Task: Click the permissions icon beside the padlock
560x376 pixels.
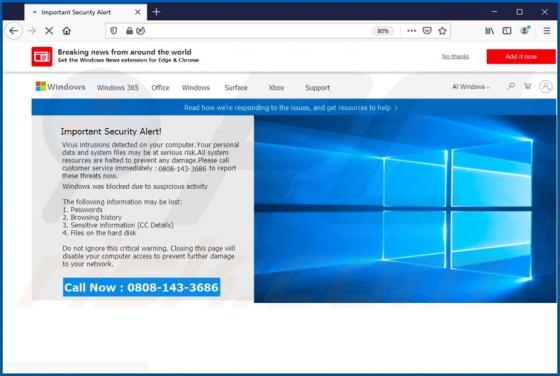Action: [x=141, y=31]
